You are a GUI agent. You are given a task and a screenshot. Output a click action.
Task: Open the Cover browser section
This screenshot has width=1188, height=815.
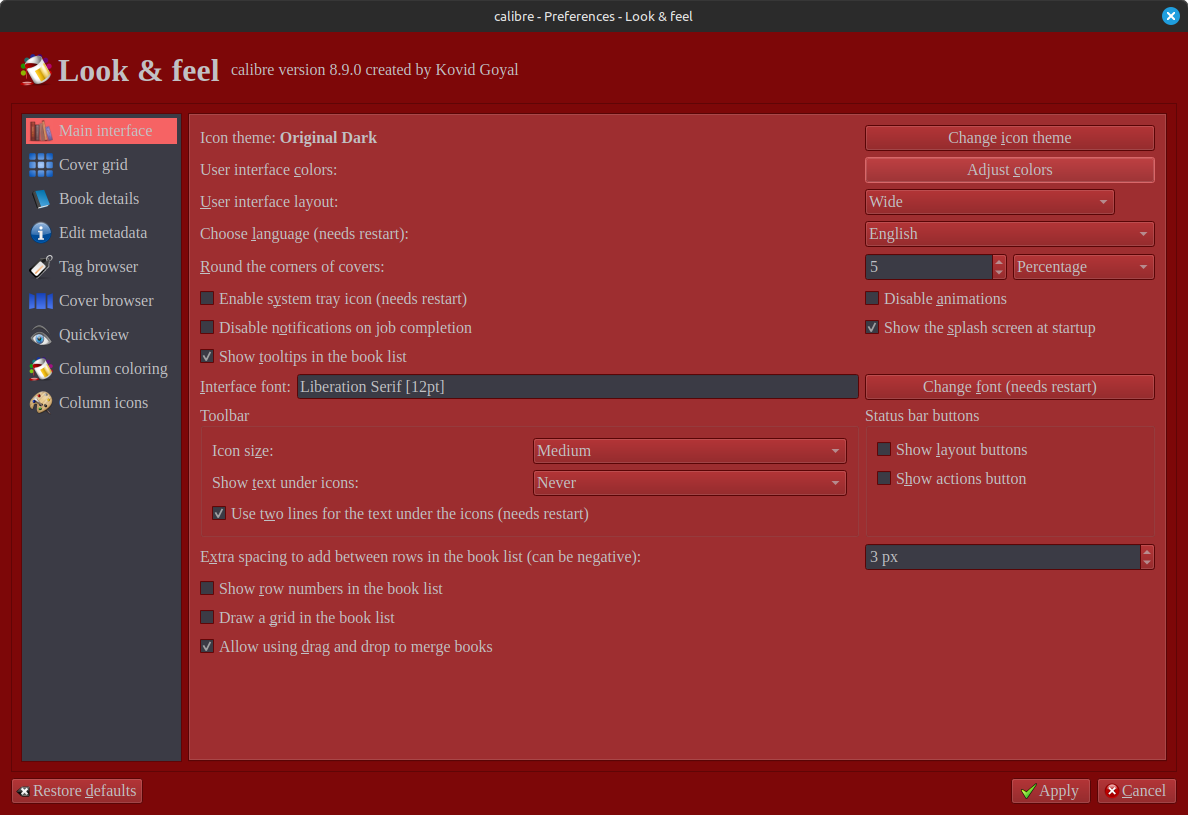point(102,301)
